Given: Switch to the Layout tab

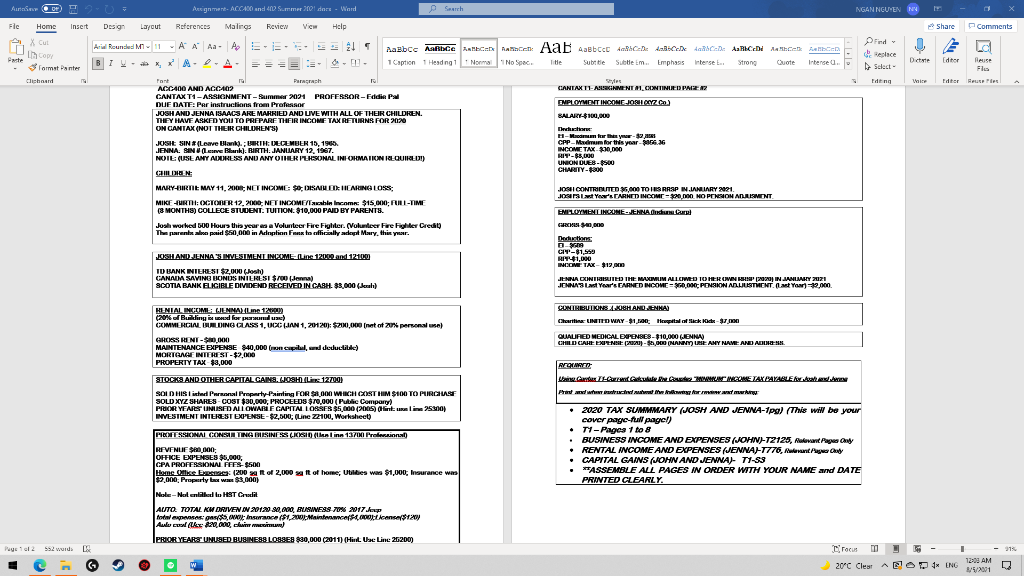Looking at the screenshot, I should (150, 26).
